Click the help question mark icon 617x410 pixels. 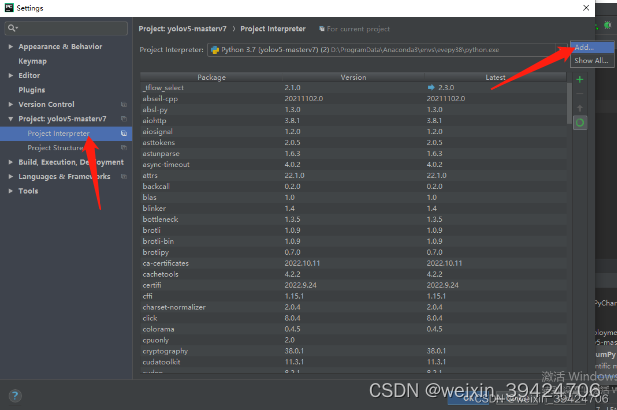click(15, 395)
